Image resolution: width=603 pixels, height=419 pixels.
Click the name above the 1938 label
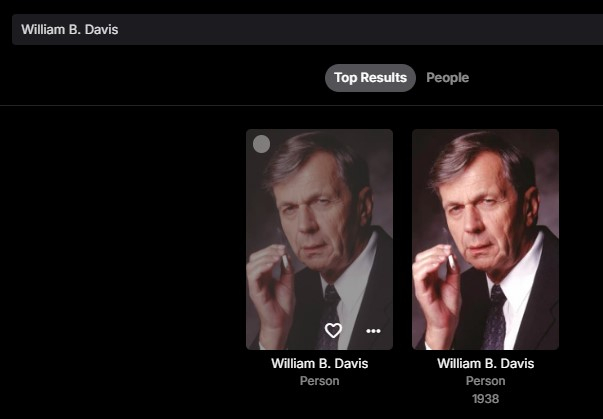pyautogui.click(x=485, y=363)
